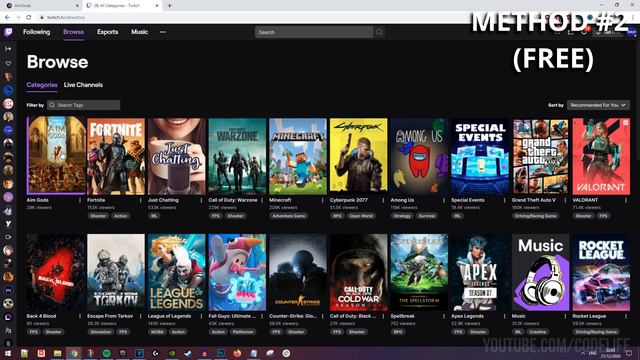Viewport: 640px width, 360px height.
Task: Click the Adventure Game tag under Minecraft
Action: (289, 216)
